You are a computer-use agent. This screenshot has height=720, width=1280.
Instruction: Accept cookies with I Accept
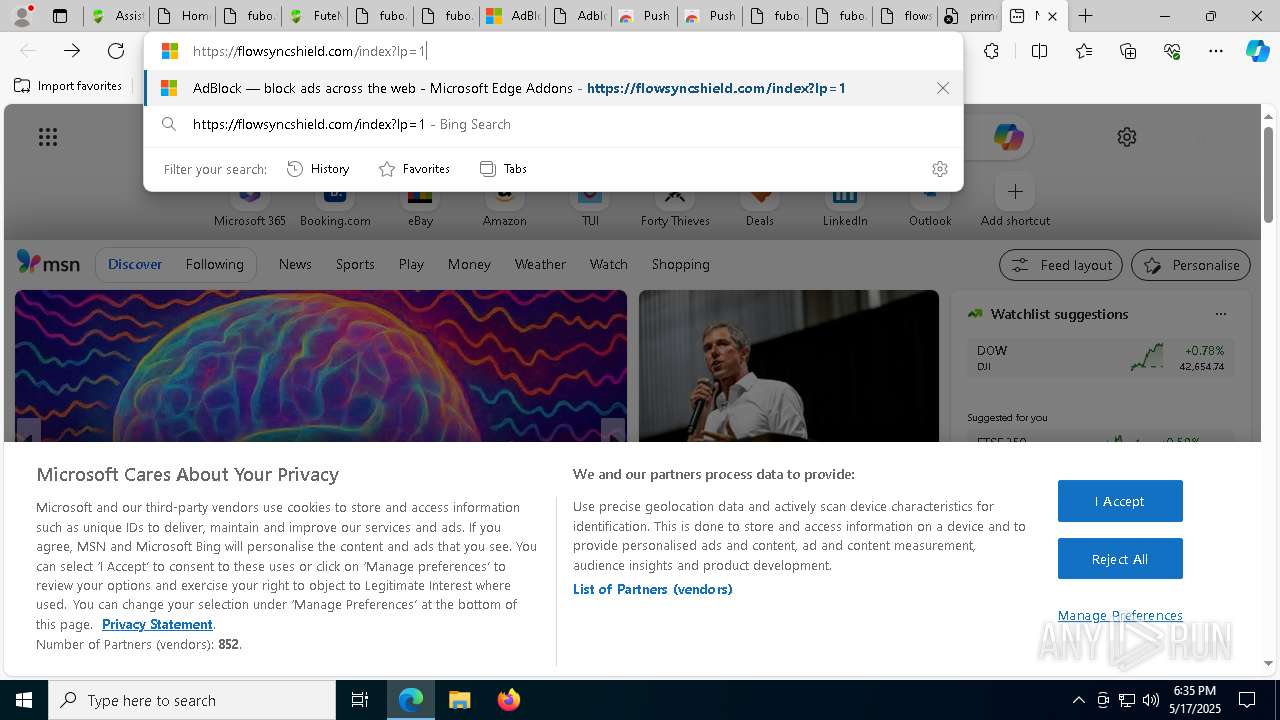1120,501
